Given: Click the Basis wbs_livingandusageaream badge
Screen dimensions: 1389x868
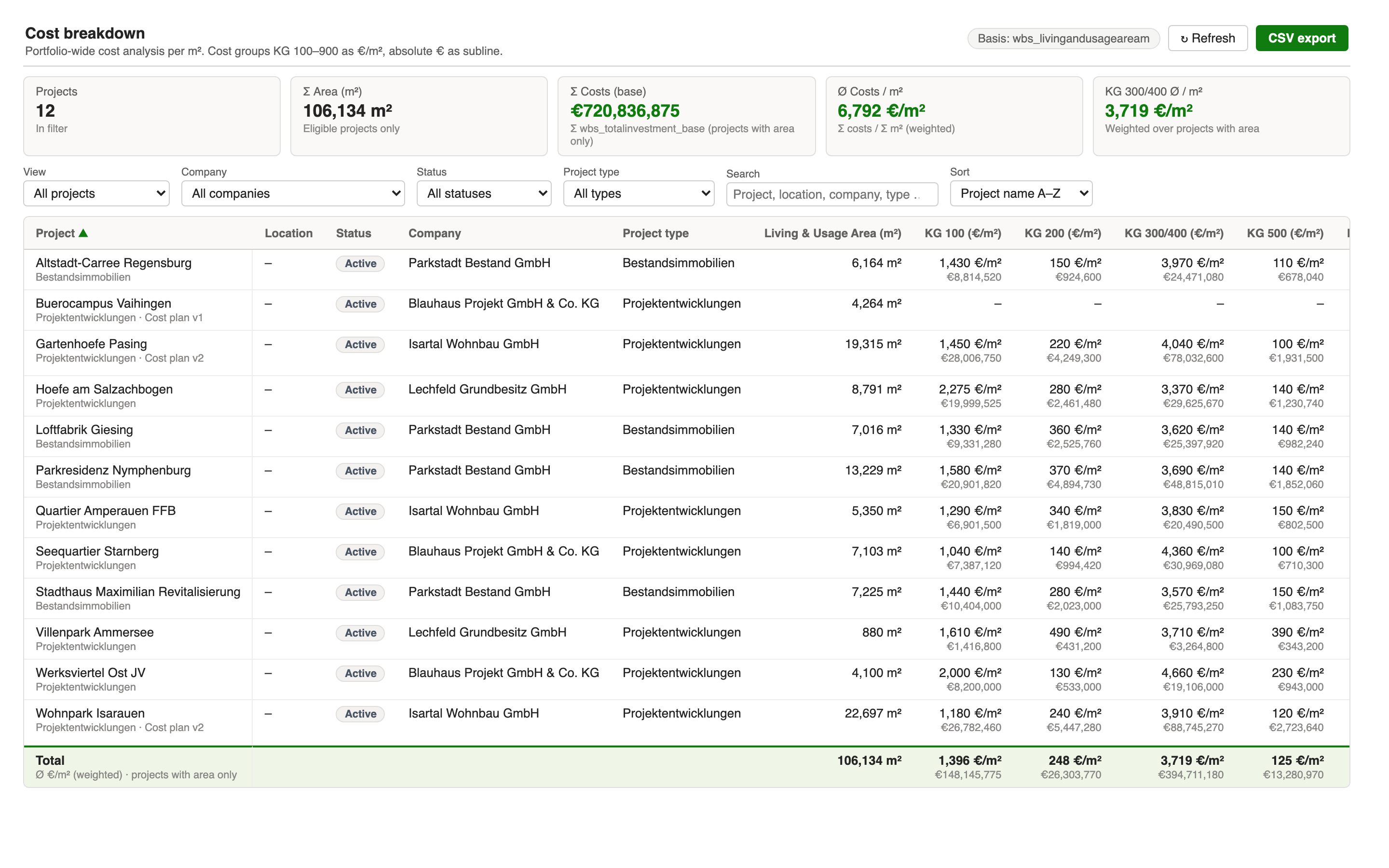Looking at the screenshot, I should coord(1063,39).
